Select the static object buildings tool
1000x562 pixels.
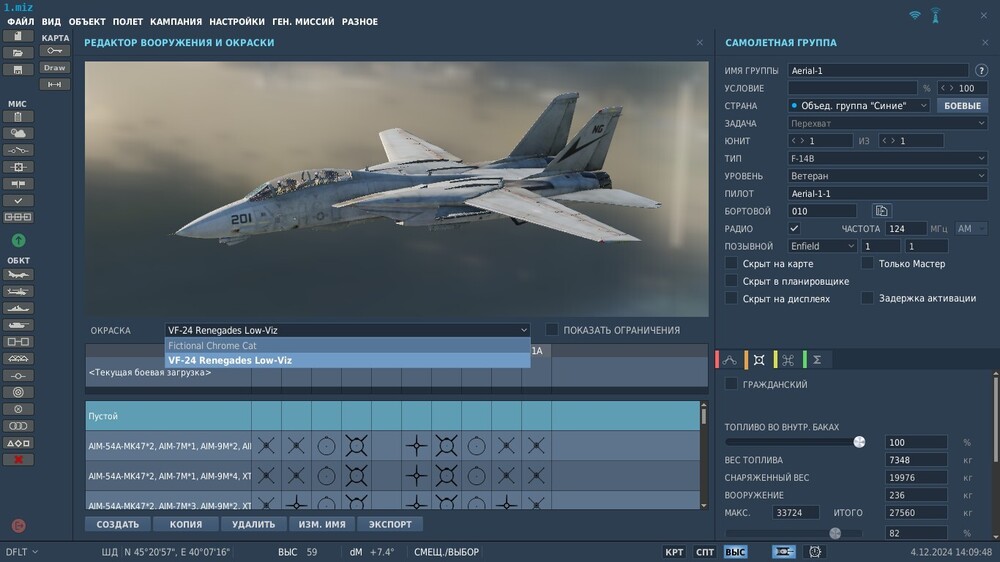[18, 359]
